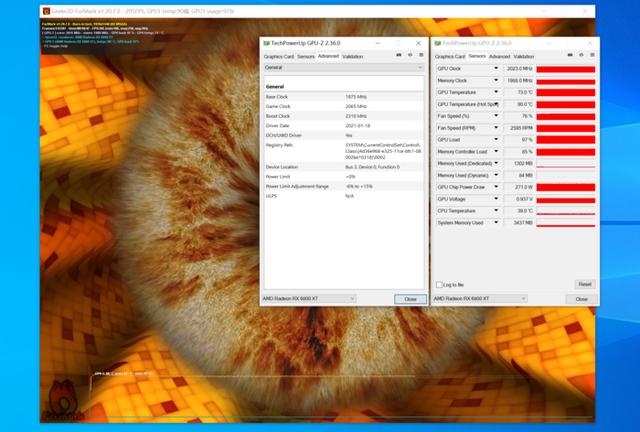Select the ULPS row showing N/A
This screenshot has width=640, height=432.
pos(344,196)
